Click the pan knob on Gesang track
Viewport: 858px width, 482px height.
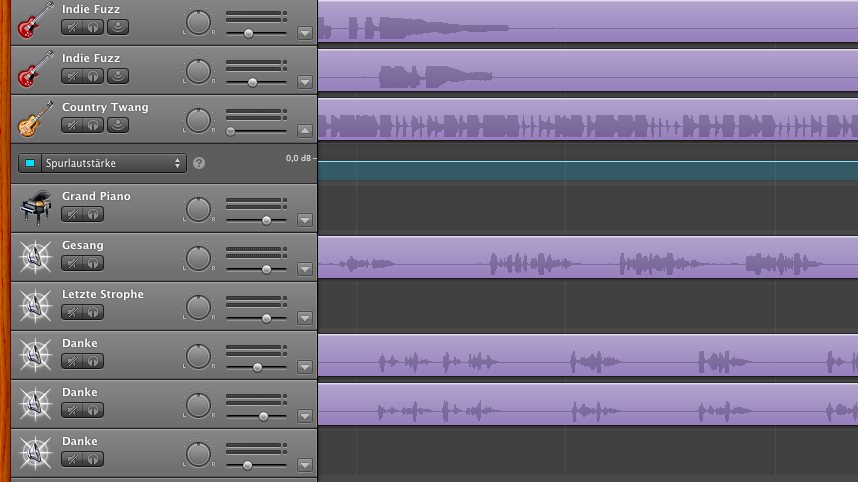pos(198,259)
